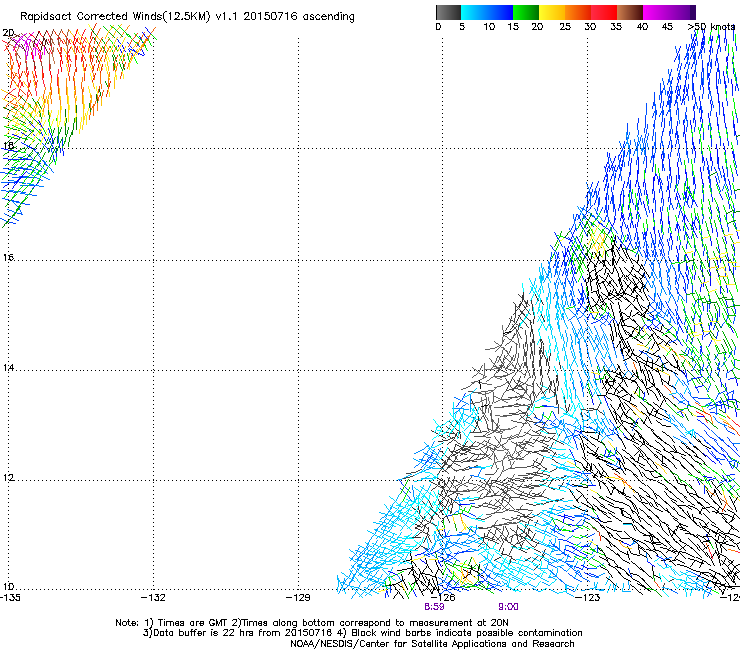Select the red 30-35 knots color segment
740x650 pixels.
click(x=604, y=12)
